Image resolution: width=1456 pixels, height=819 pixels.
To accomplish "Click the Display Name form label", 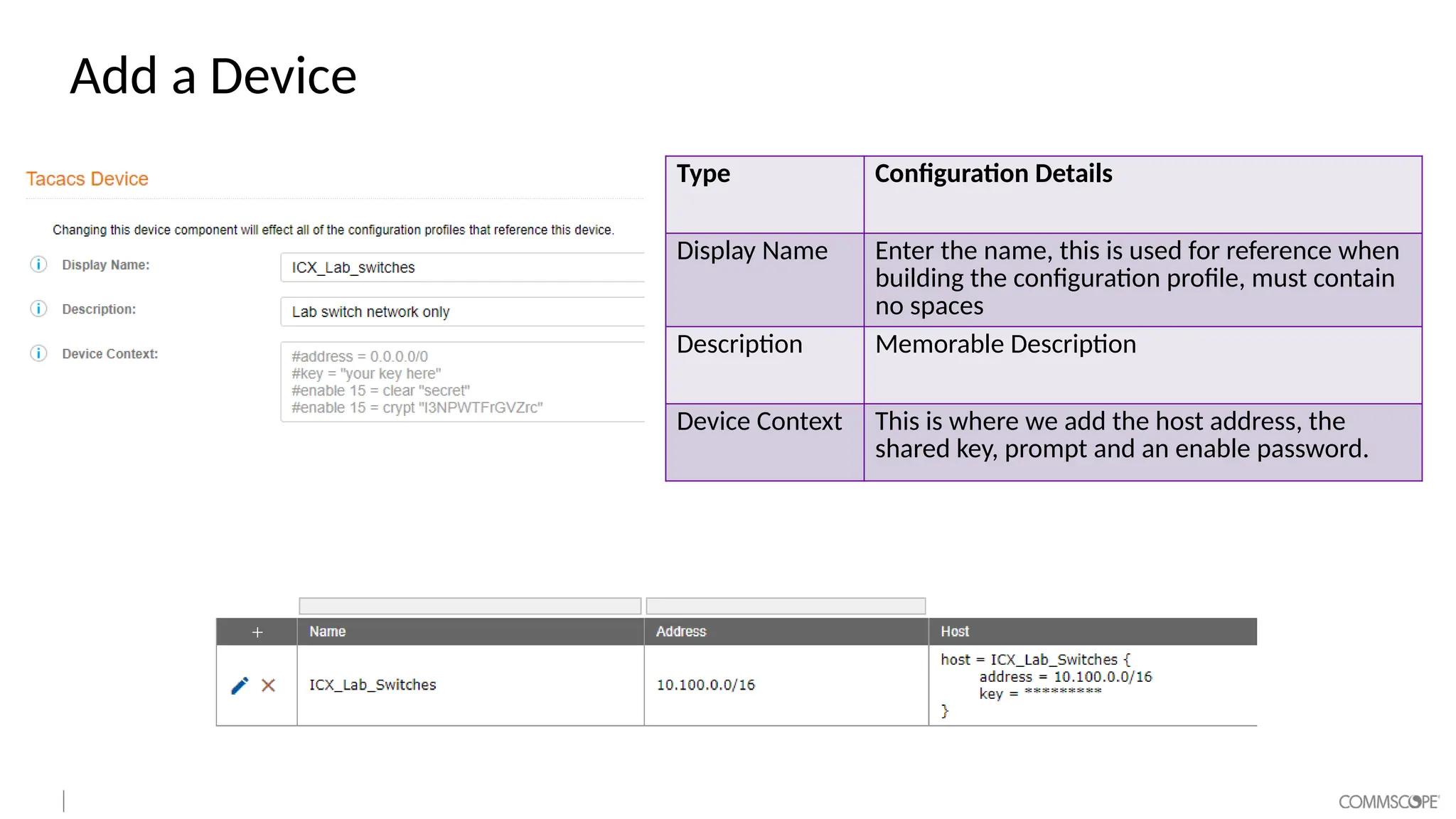I will coord(106,264).
